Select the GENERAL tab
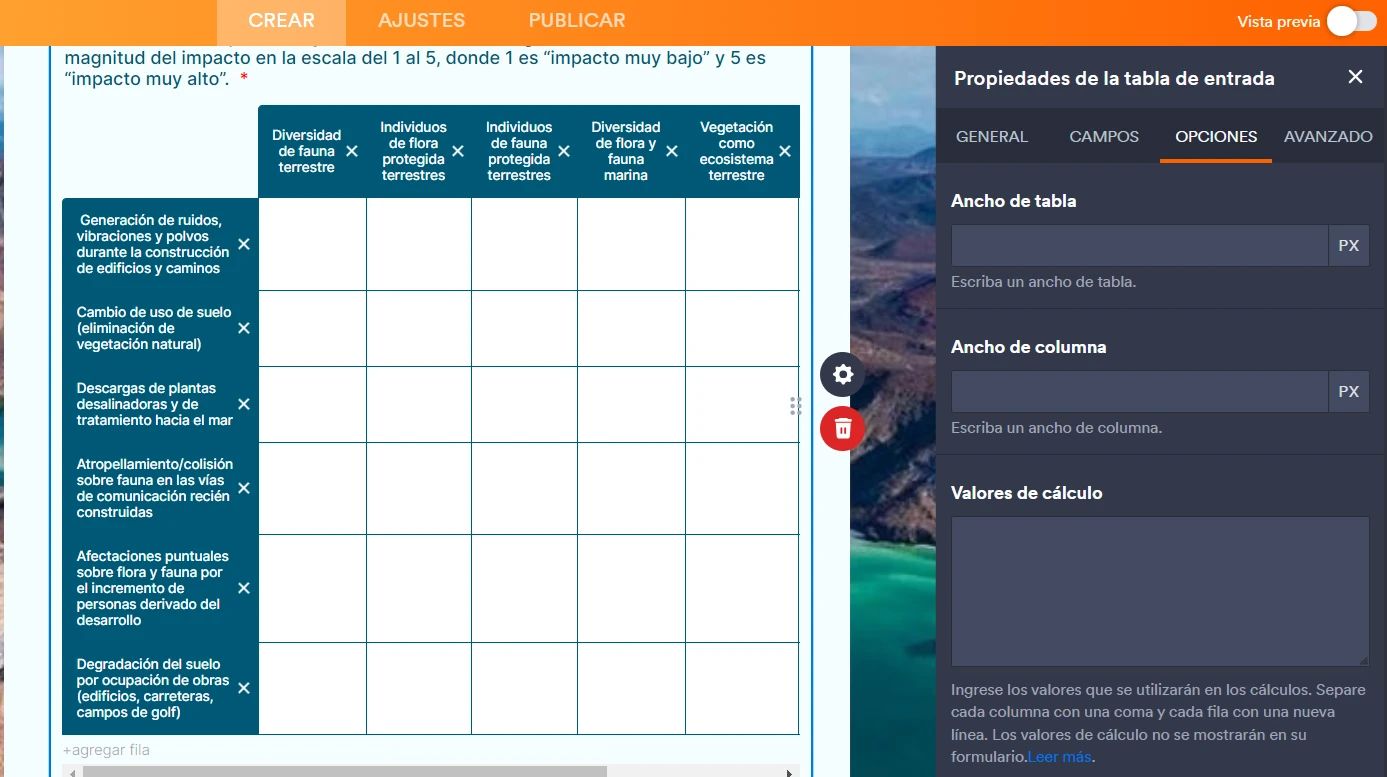Screen dimensions: 1387x777 991,137
